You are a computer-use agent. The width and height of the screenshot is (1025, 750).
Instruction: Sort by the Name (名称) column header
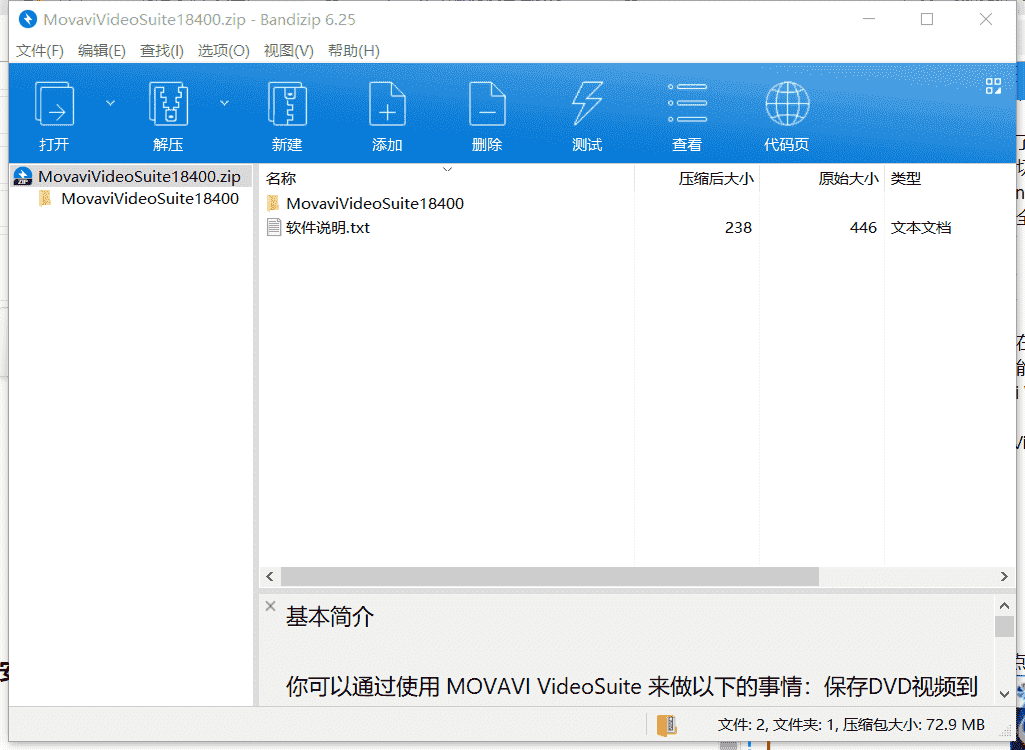281,179
